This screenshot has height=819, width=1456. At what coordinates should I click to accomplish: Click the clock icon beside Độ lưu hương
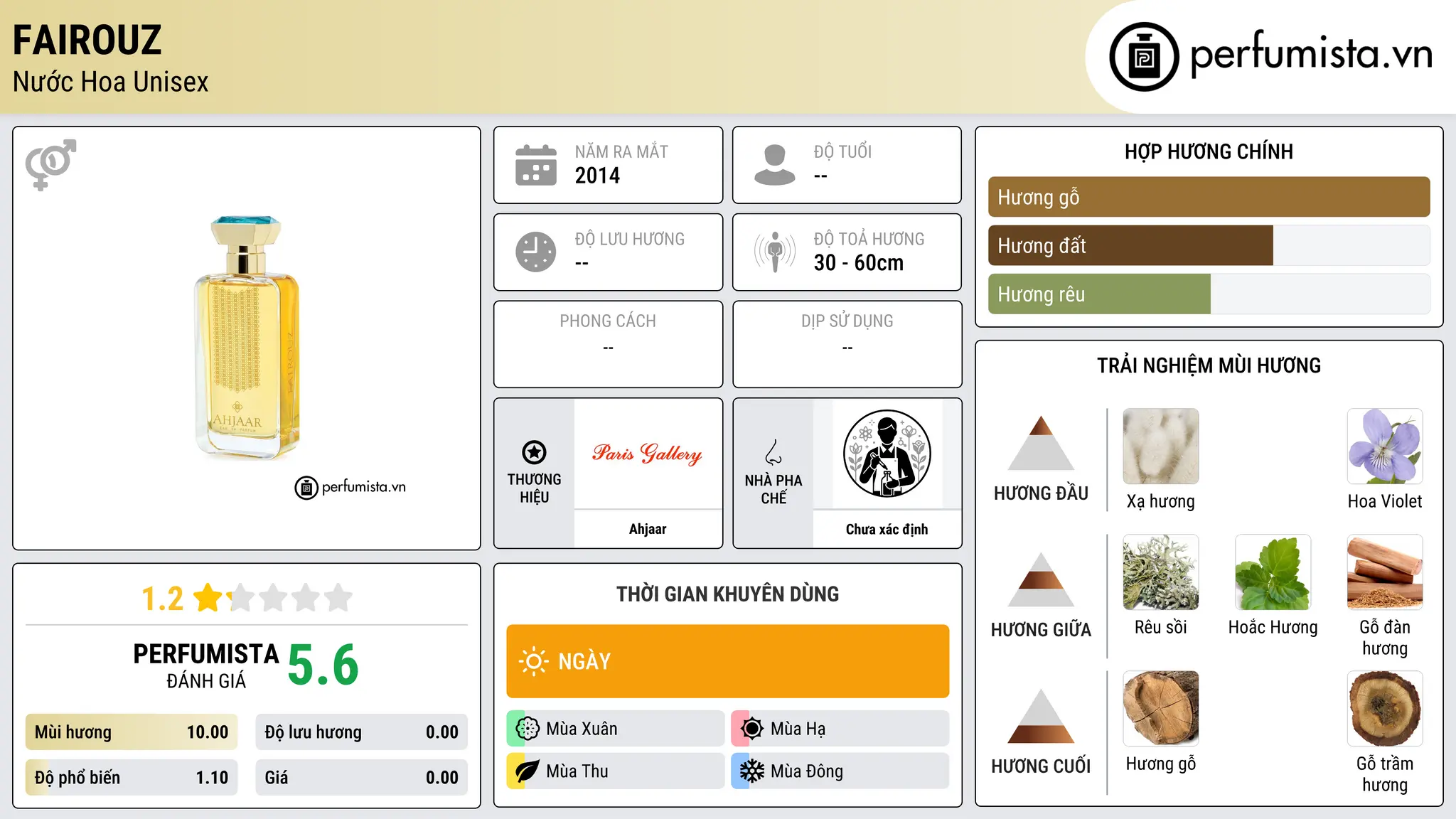tap(536, 252)
